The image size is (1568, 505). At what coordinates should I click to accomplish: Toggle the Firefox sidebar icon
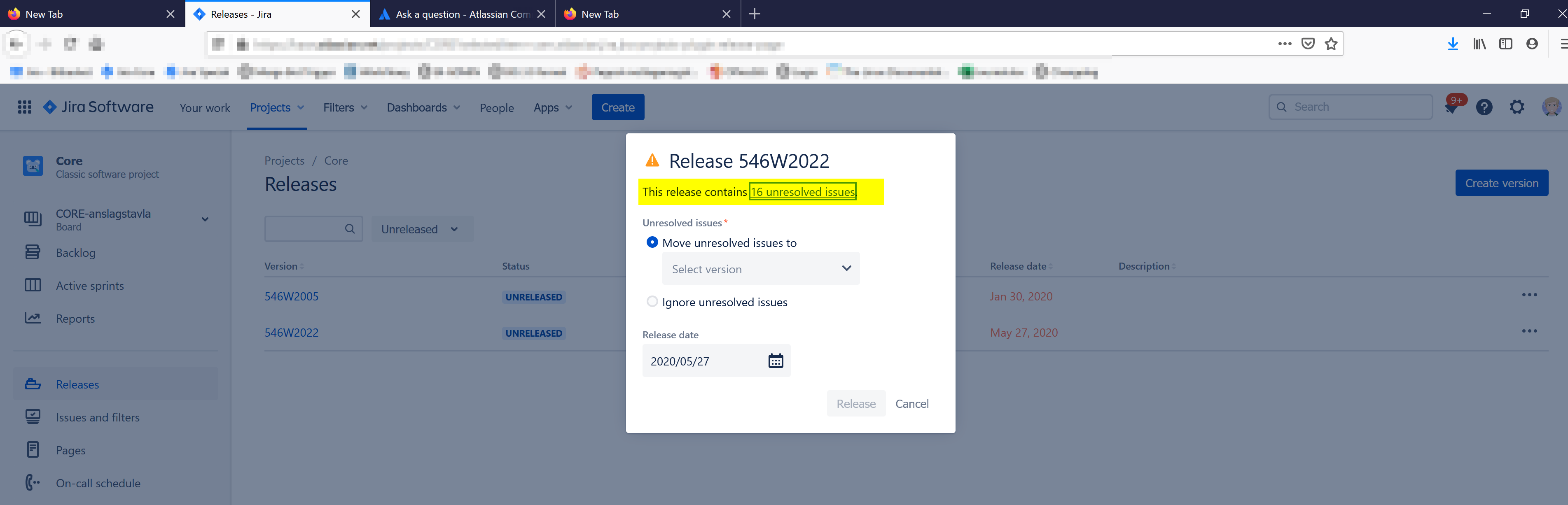[x=1505, y=44]
